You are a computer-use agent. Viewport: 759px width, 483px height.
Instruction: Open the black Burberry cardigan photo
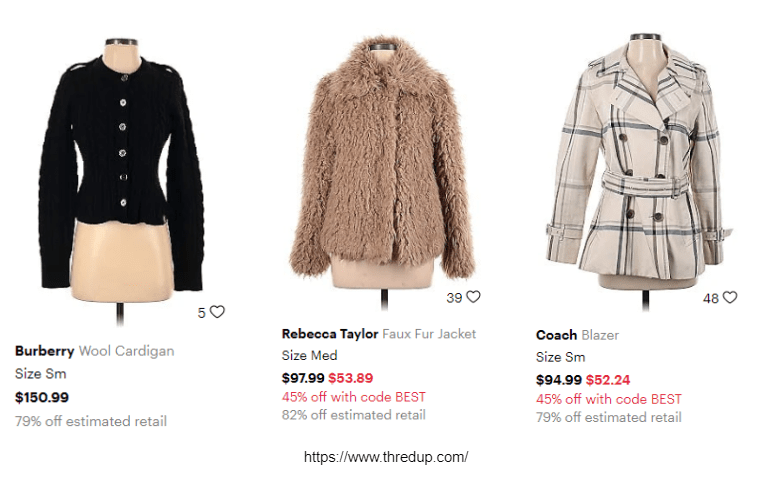[121, 179]
